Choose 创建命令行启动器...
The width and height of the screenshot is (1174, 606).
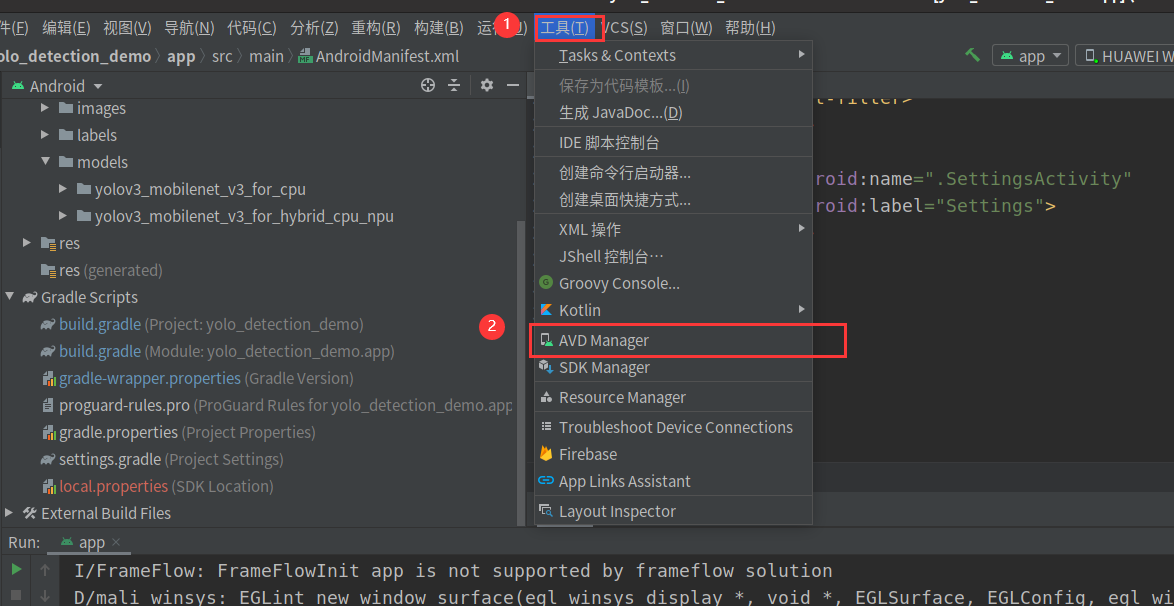point(673,173)
